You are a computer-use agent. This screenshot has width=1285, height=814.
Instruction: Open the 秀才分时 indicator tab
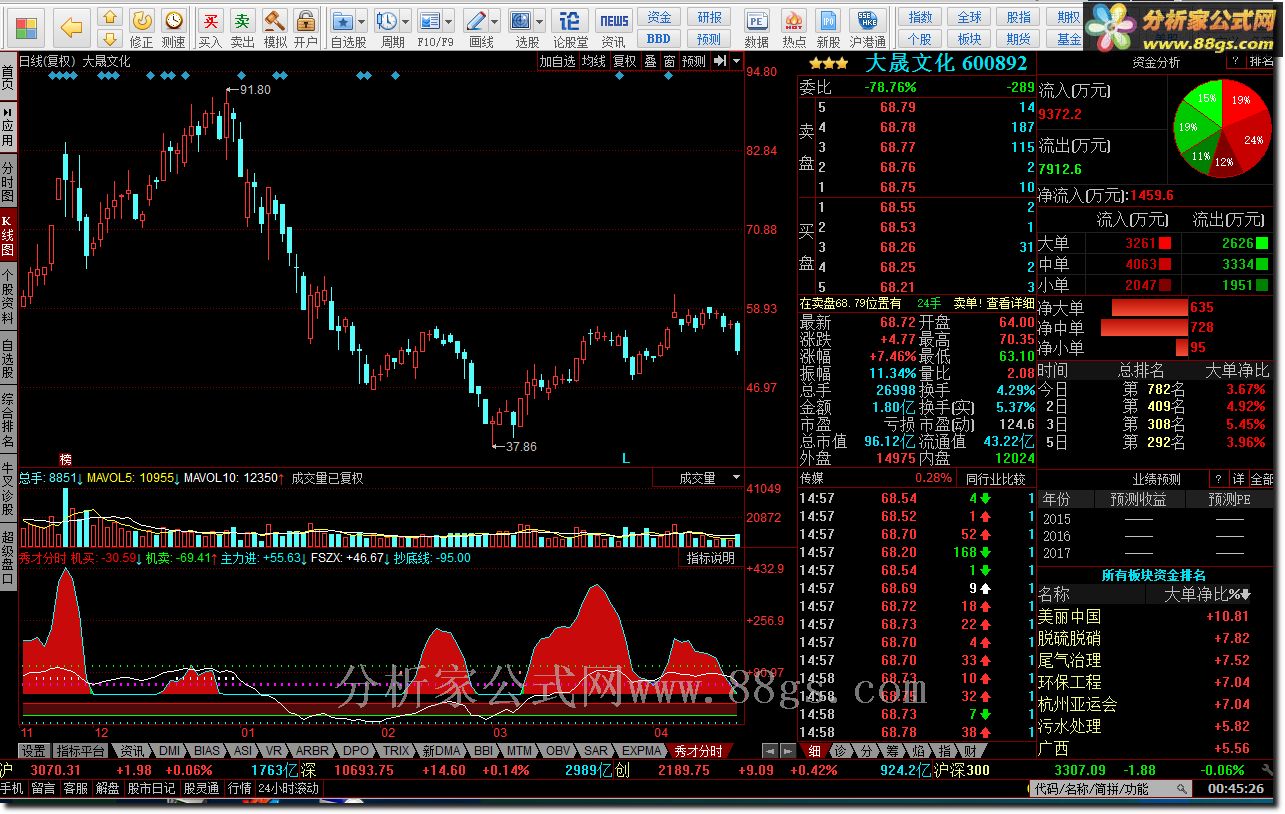(699, 751)
